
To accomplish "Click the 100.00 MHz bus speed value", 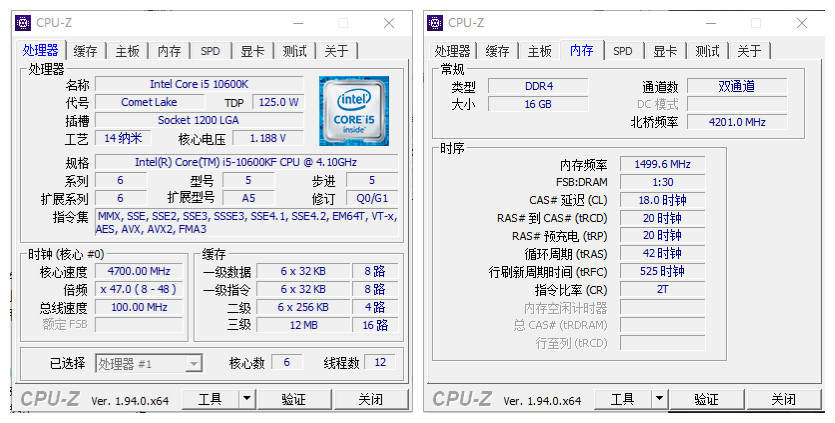I will coord(139,307).
